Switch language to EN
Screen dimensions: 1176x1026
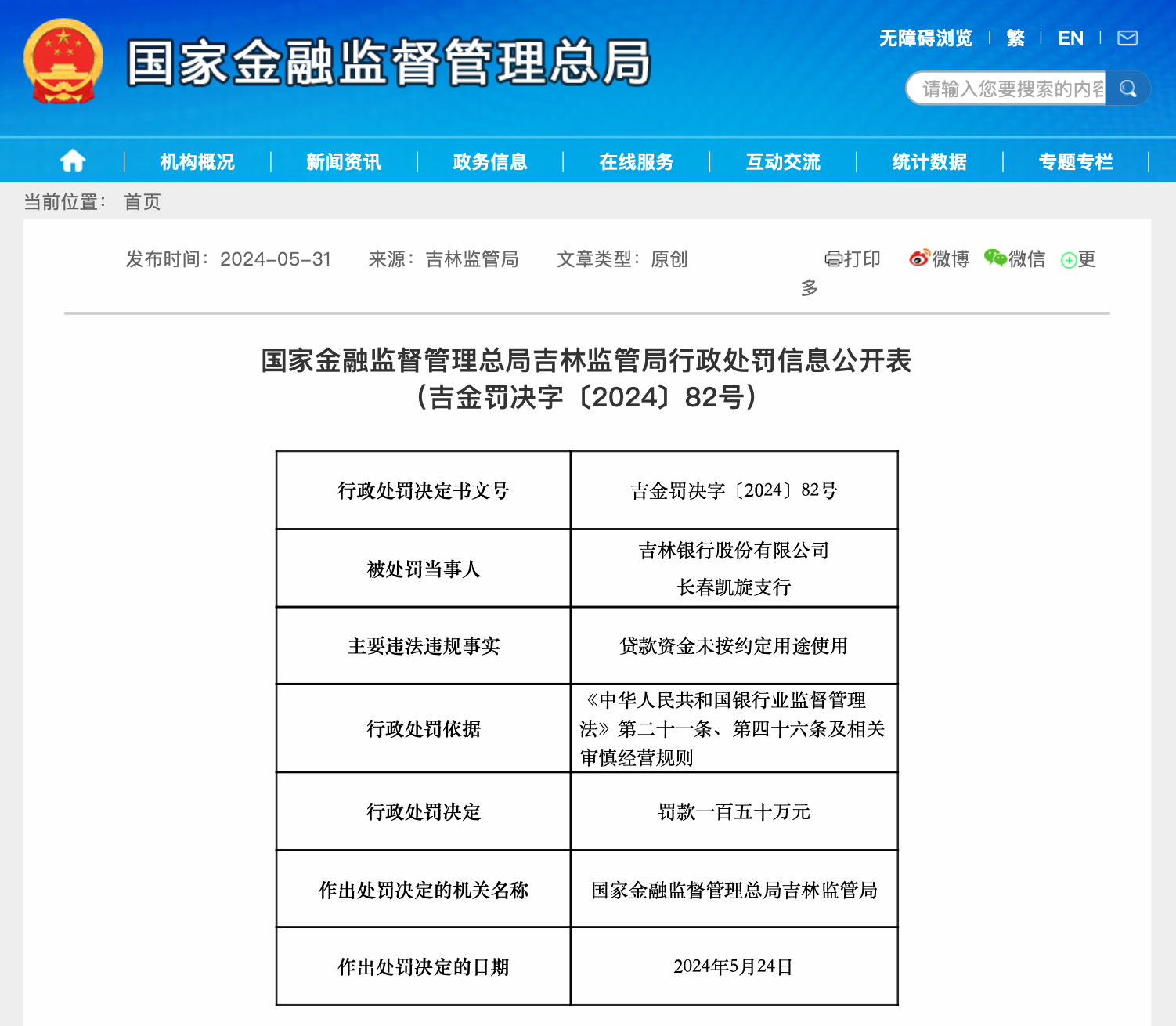(x=1070, y=38)
